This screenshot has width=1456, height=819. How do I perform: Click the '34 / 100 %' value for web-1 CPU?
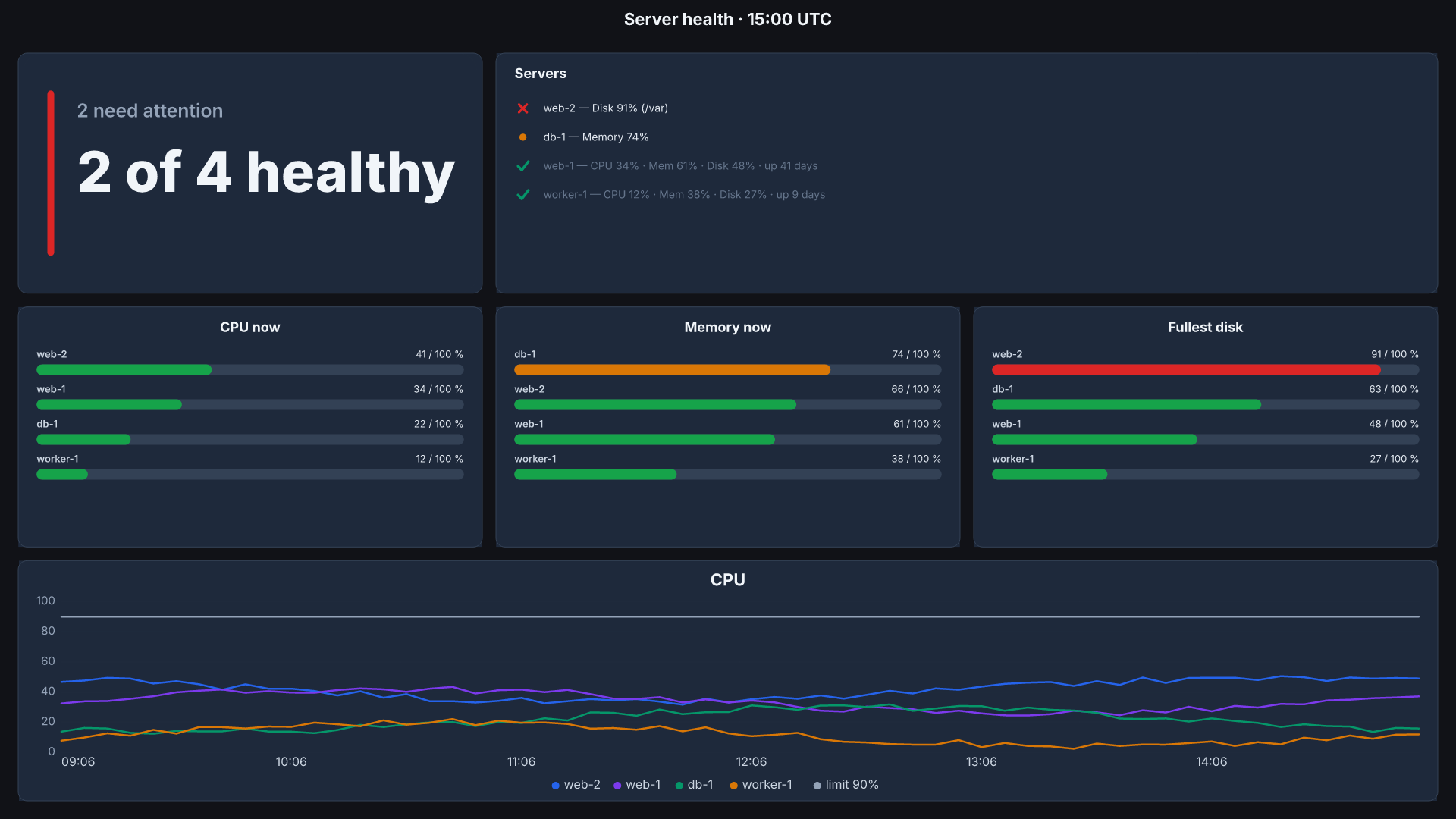pos(438,389)
